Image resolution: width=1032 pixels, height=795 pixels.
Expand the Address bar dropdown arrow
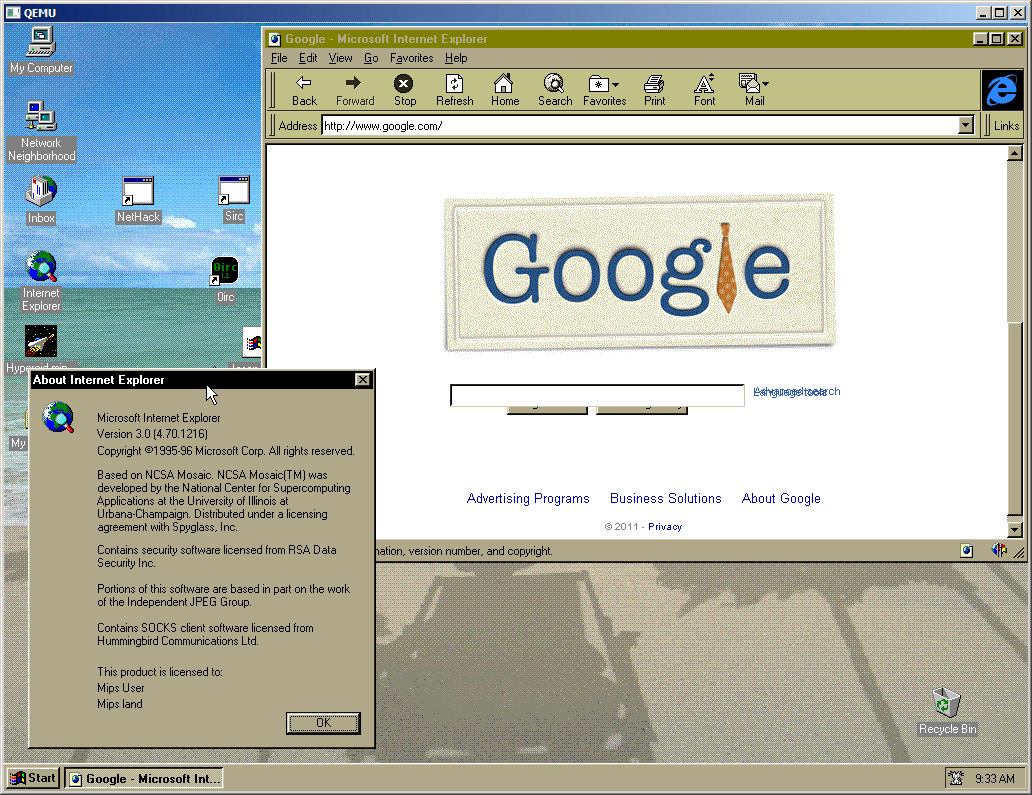[966, 125]
